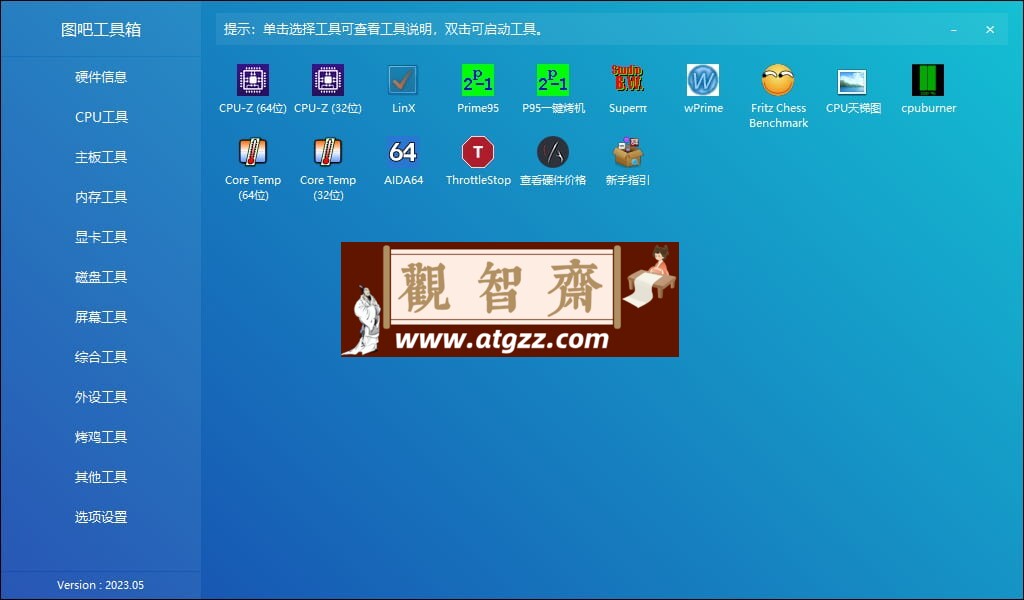The width and height of the screenshot is (1024, 600).
Task: Click the Superπ benchmark icon
Action: point(628,78)
